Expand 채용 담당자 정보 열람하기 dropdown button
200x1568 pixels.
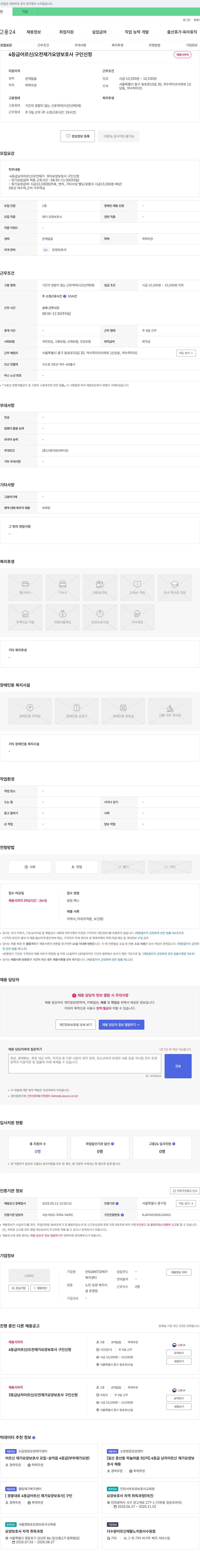pyautogui.click(x=121, y=1024)
